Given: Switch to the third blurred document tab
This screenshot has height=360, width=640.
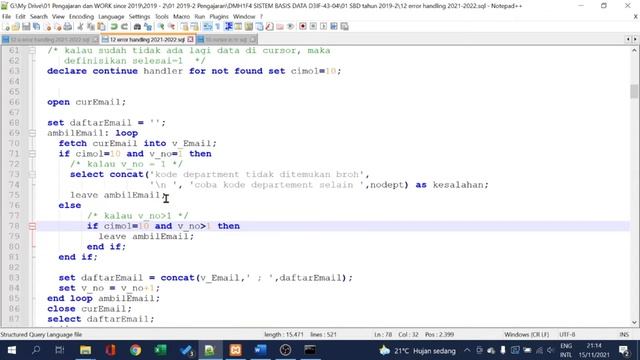Looking at the screenshot, I should coord(227,40).
